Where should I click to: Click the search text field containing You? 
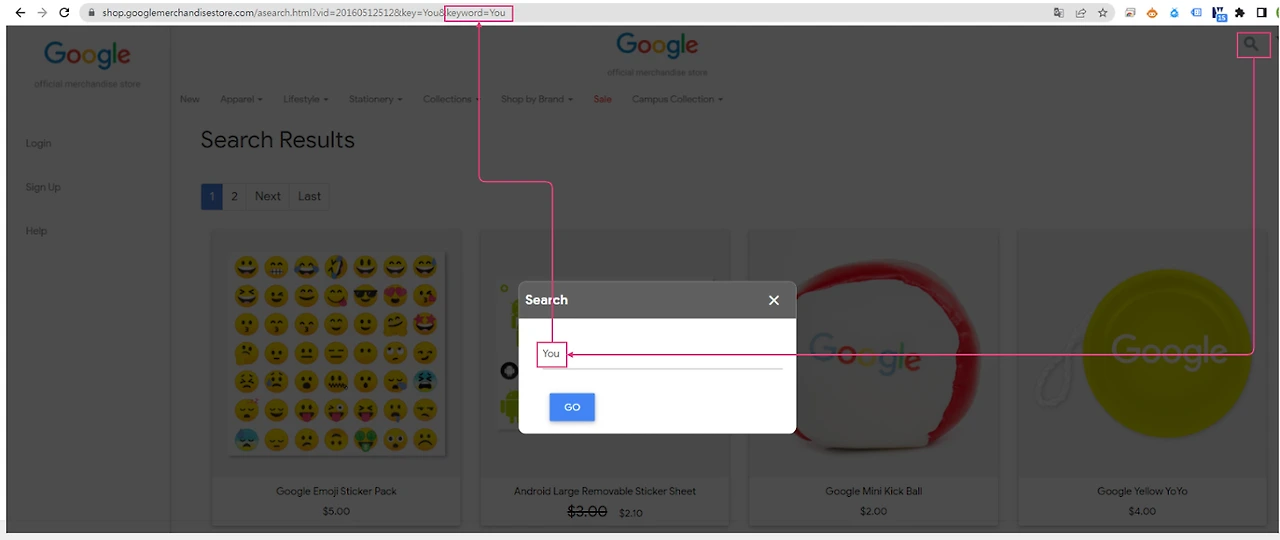pyautogui.click(x=660, y=354)
